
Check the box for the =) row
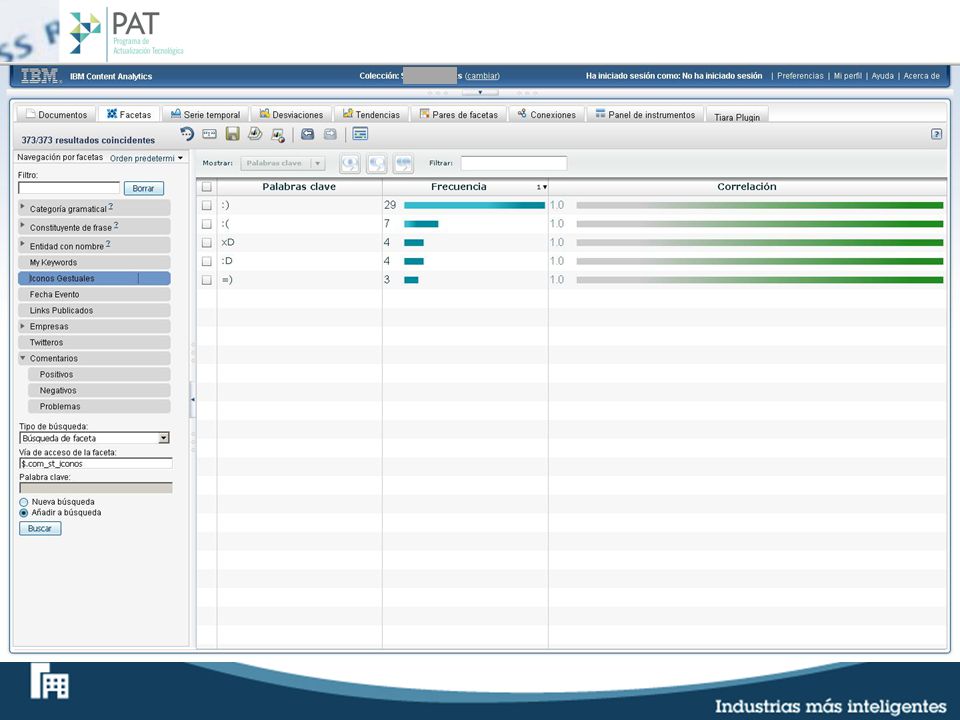207,280
